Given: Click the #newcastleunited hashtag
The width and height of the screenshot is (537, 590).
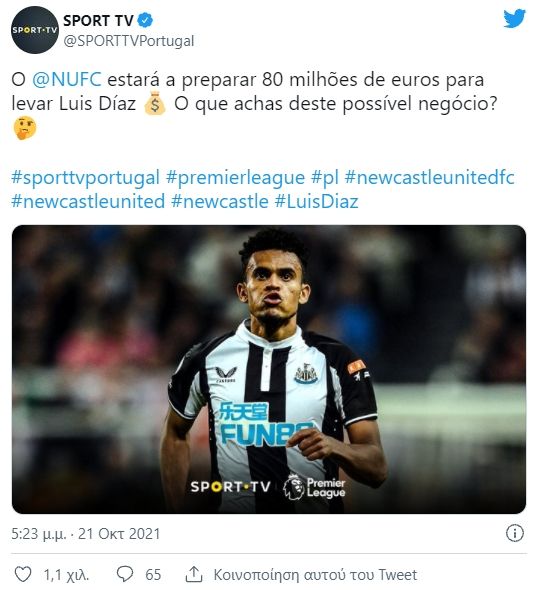Looking at the screenshot, I should click(x=88, y=201).
